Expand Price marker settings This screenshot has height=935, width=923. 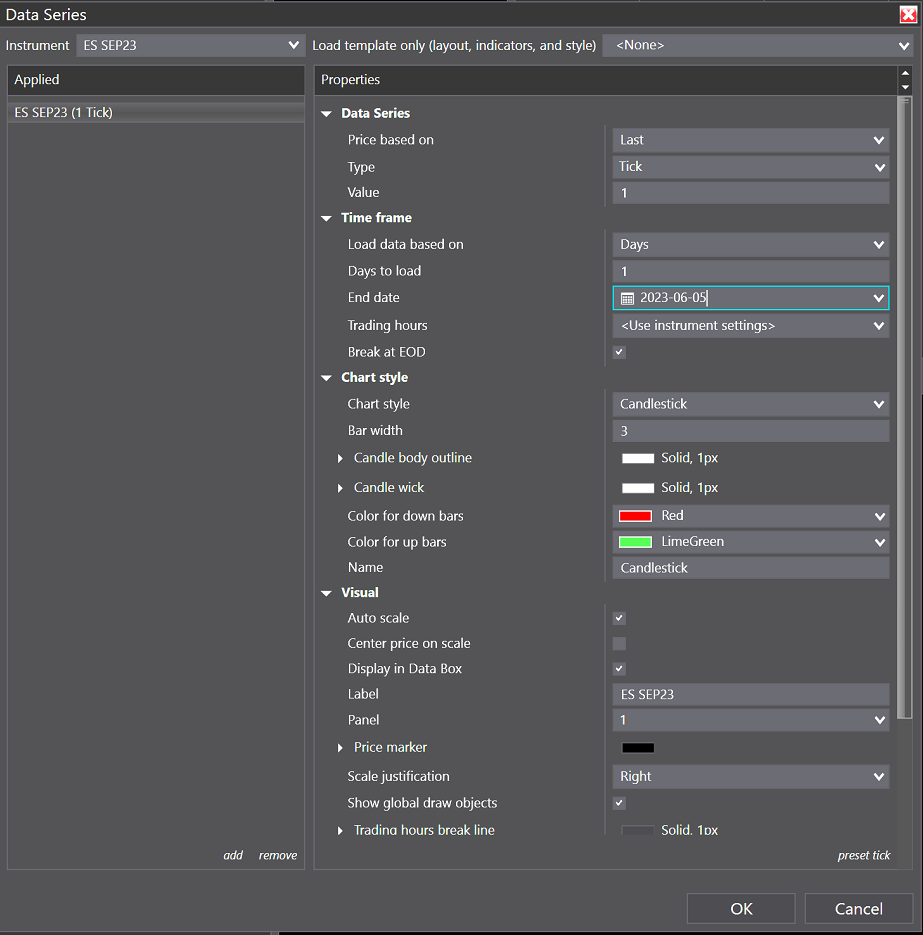(340, 748)
